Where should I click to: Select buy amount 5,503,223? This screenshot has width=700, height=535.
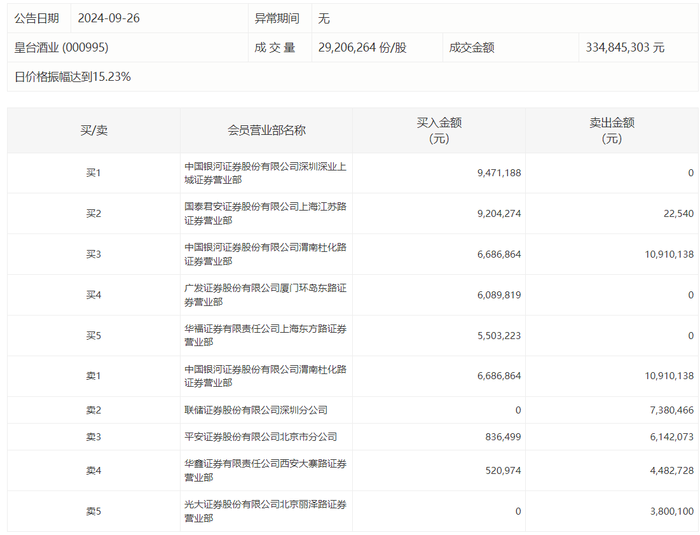pyautogui.click(x=499, y=335)
